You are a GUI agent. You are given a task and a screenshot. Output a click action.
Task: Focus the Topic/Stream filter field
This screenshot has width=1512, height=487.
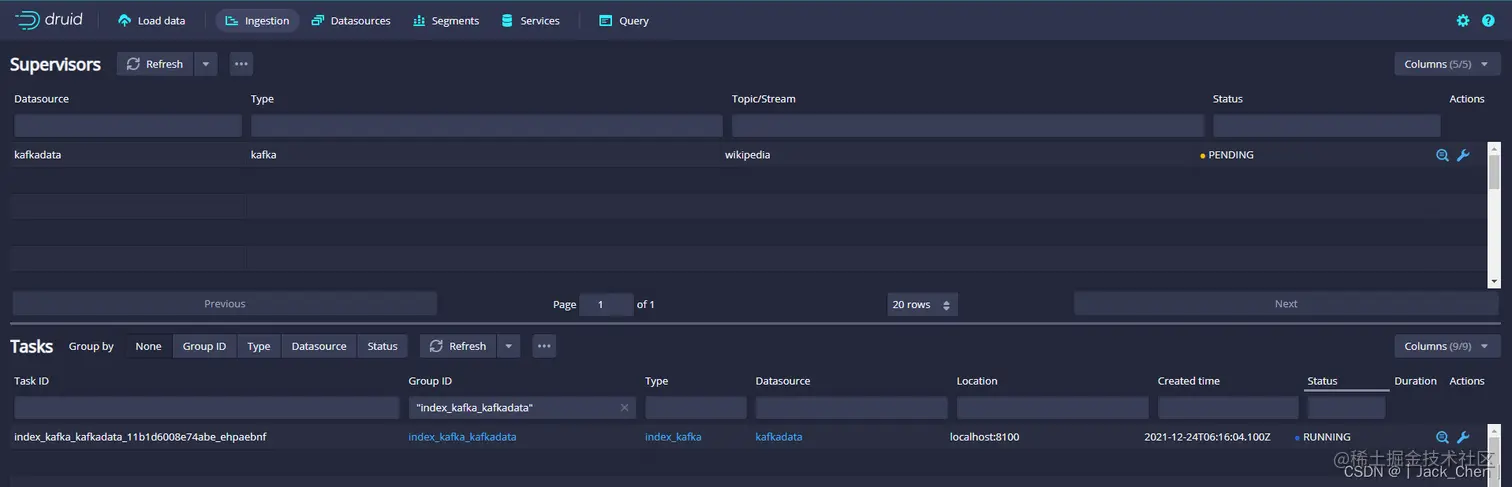coord(968,125)
